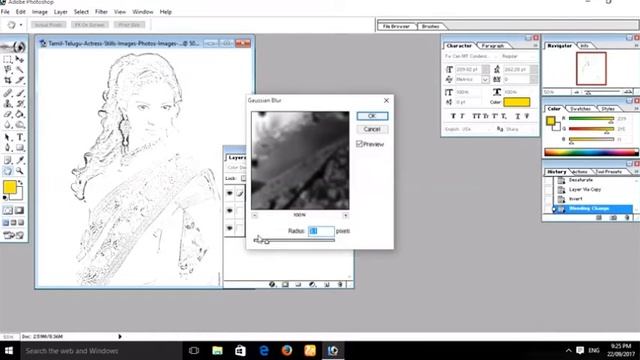Click the add layer style icon in Layers panel
This screenshot has width=640, height=360.
pyautogui.click(x=272, y=284)
